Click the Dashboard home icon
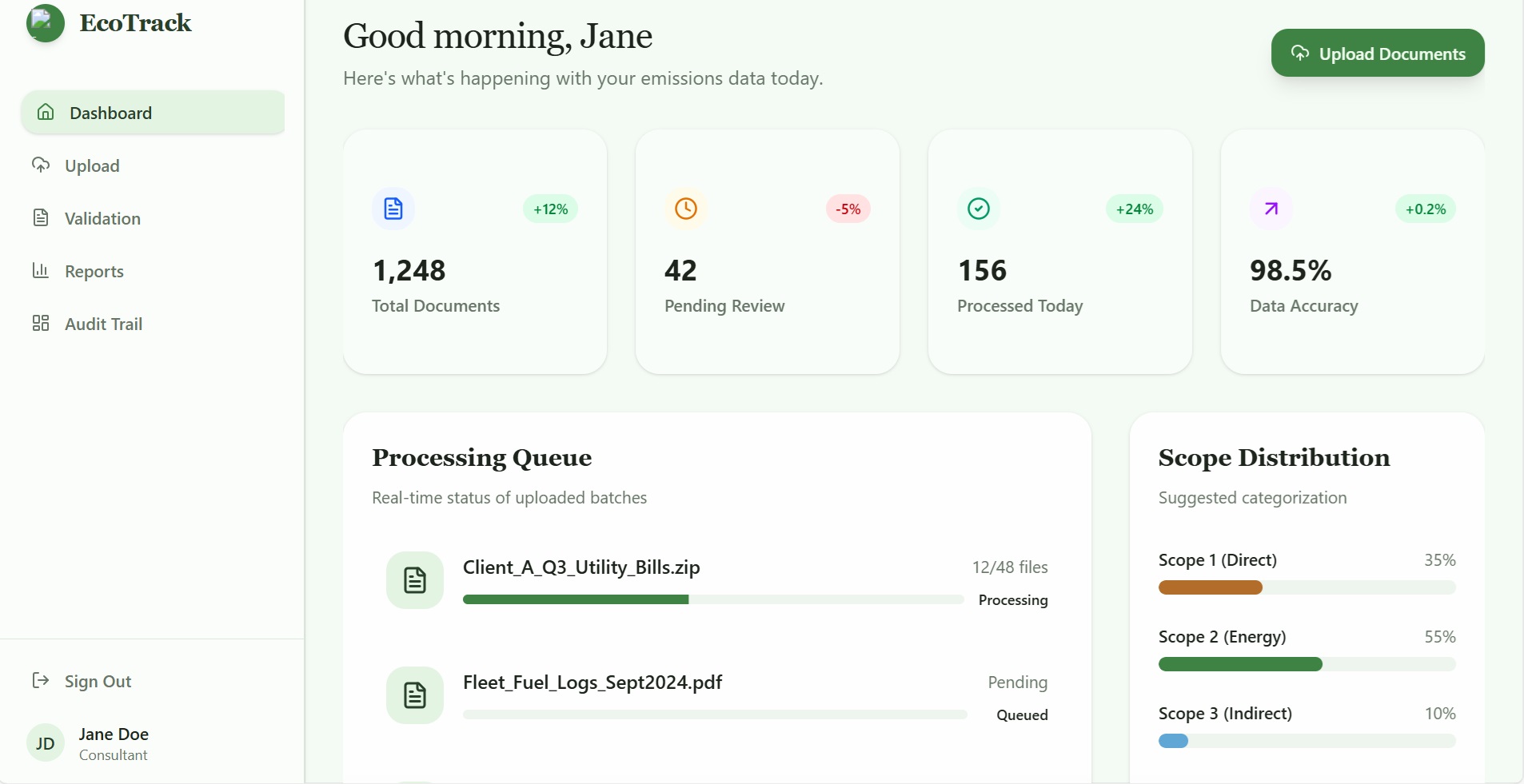Screen dimensions: 1524x784 click(46, 112)
